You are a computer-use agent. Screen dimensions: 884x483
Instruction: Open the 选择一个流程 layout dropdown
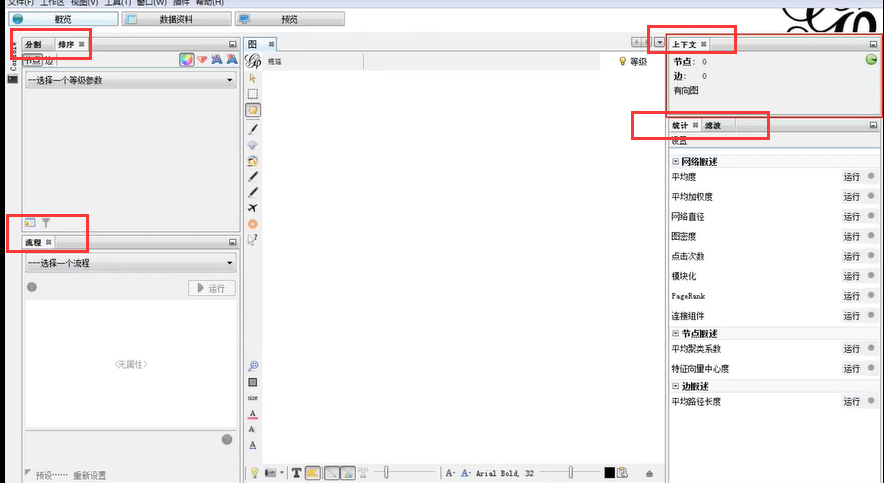(x=131, y=263)
